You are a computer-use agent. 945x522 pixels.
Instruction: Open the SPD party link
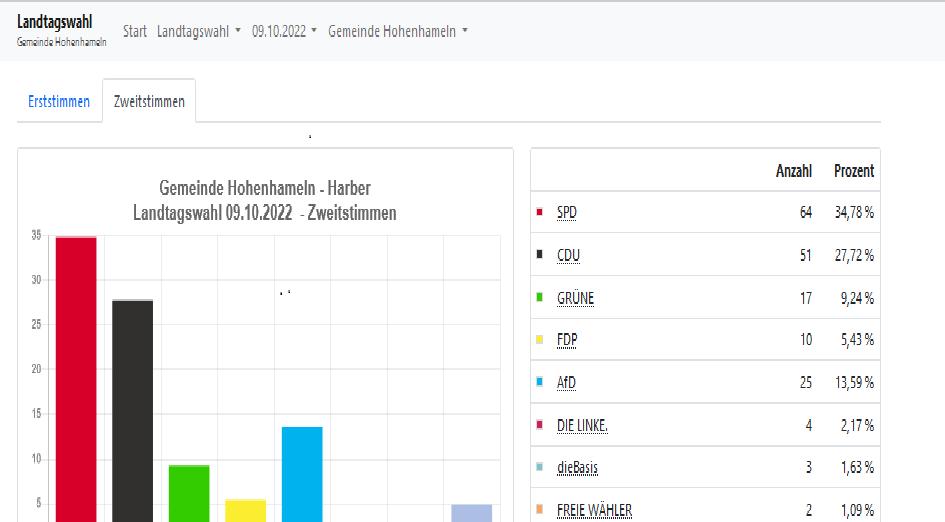point(567,212)
